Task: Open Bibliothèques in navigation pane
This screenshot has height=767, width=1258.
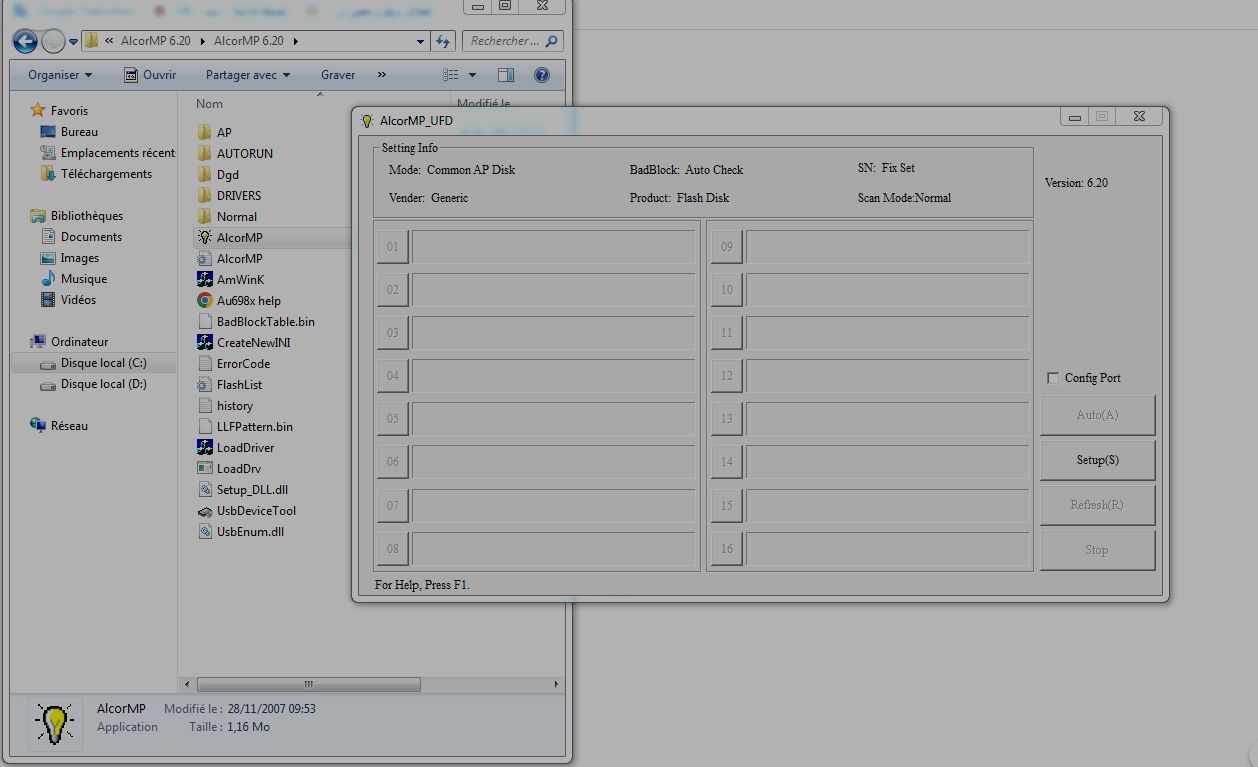Action: coord(87,216)
